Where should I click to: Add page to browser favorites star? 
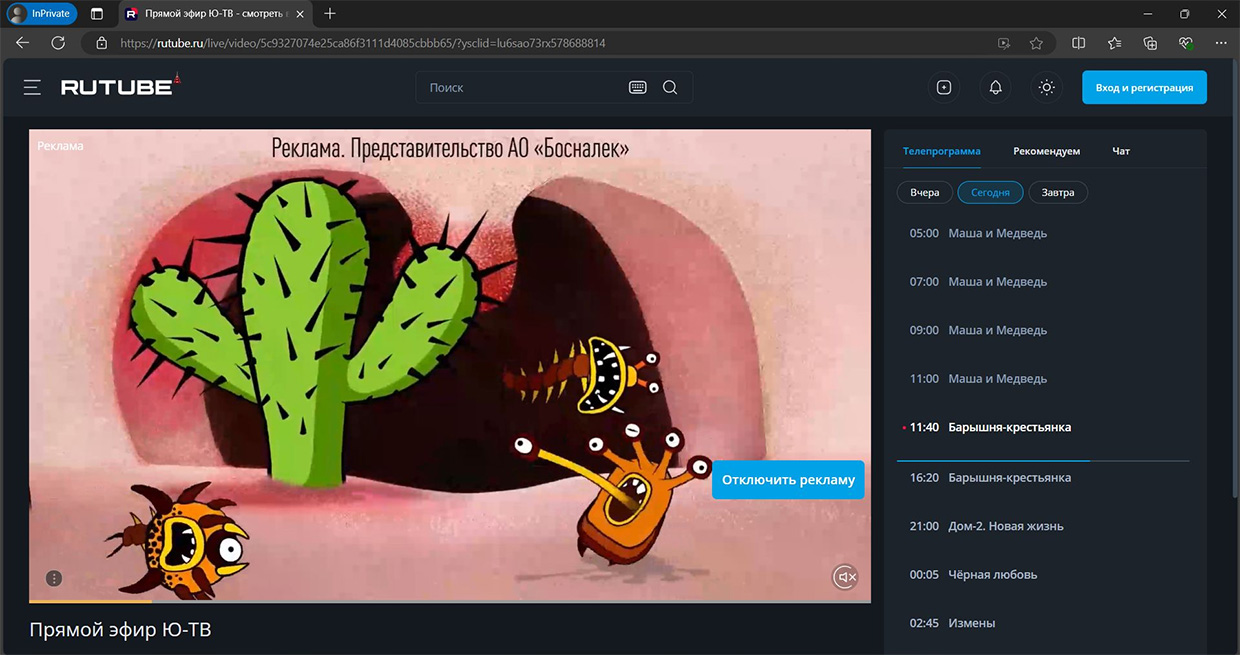pyautogui.click(x=1036, y=43)
